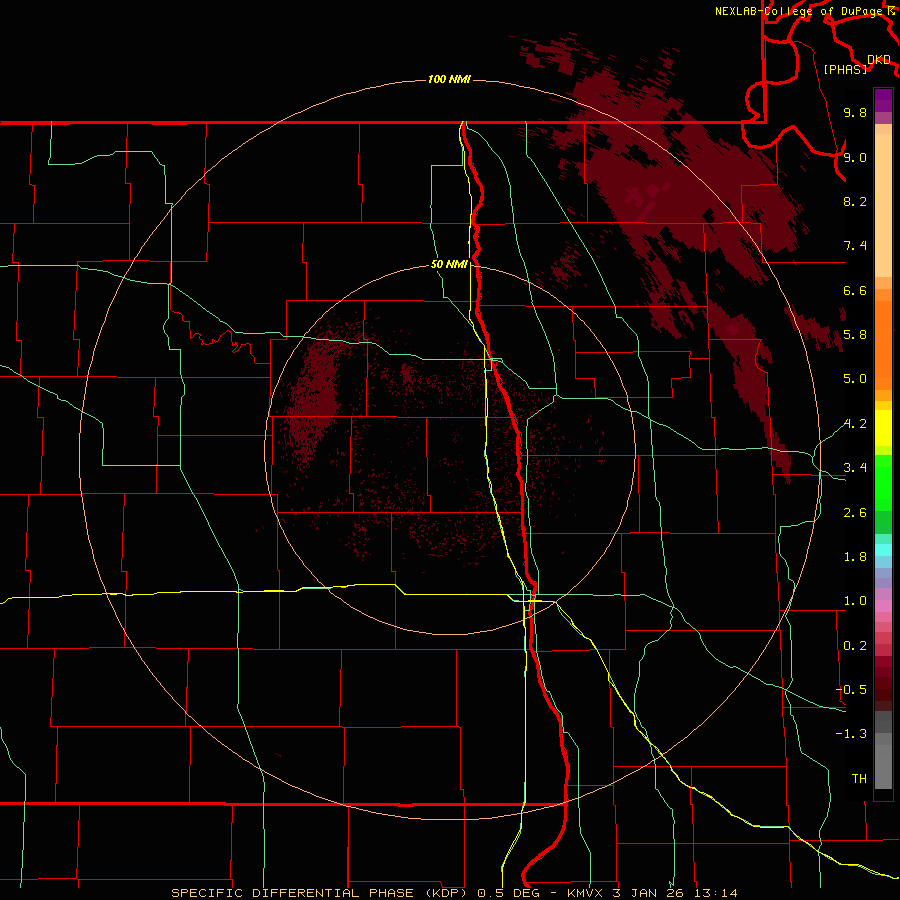Pick the orange color bar segment
This screenshot has height=900, width=900.
(883, 344)
